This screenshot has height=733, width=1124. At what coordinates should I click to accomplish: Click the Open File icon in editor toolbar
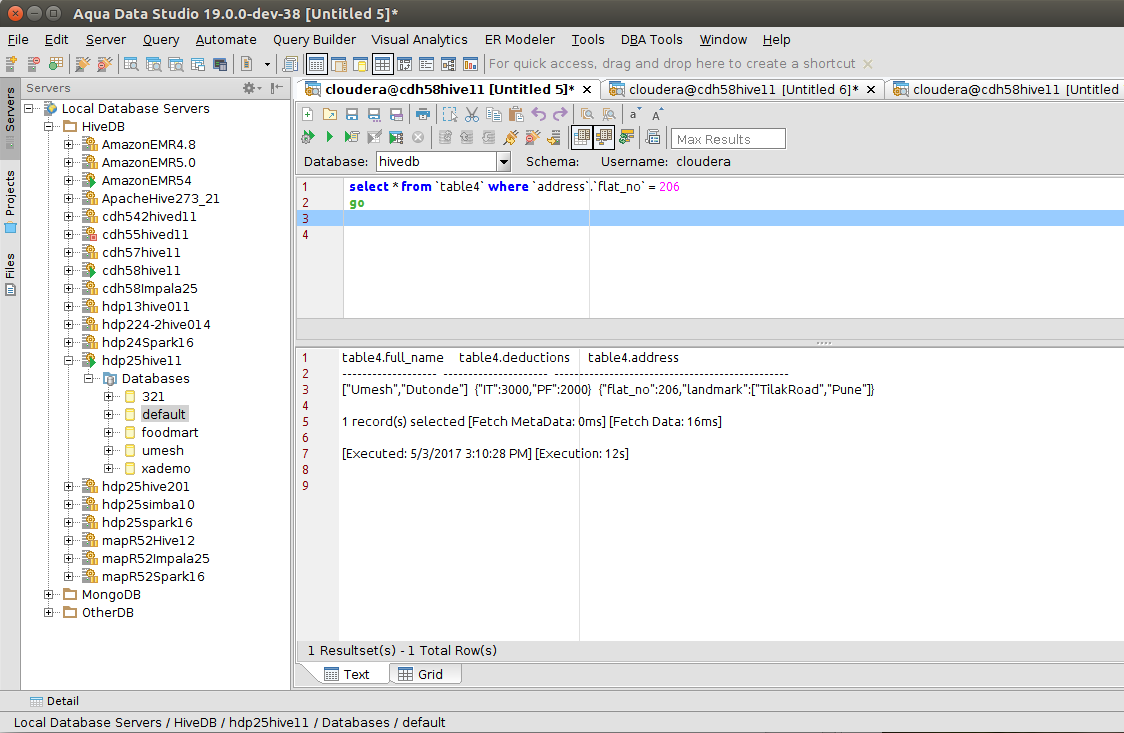coord(330,114)
